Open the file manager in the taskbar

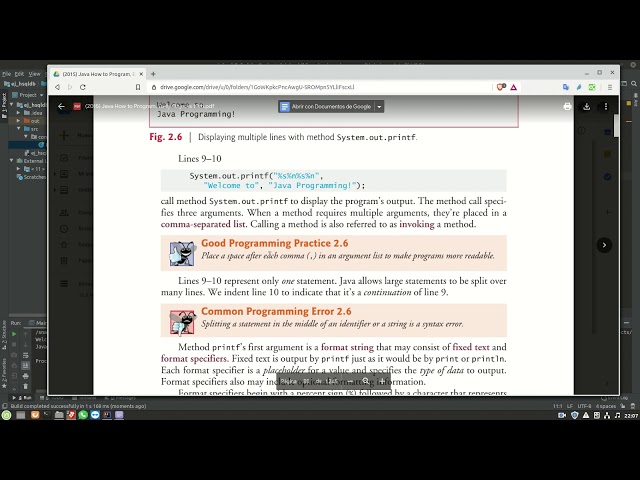(x=59, y=415)
